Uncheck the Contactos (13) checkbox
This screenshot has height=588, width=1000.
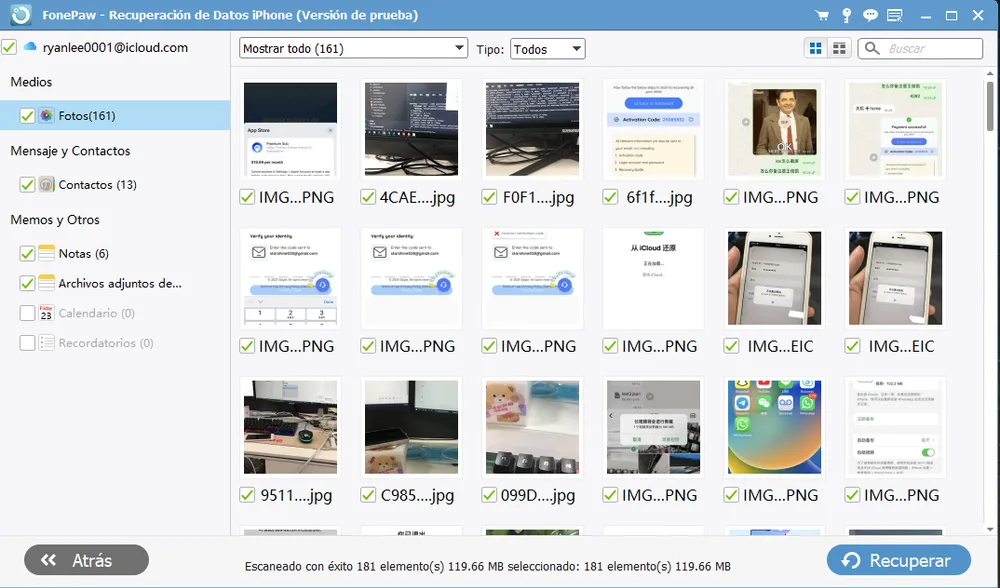pos(27,185)
